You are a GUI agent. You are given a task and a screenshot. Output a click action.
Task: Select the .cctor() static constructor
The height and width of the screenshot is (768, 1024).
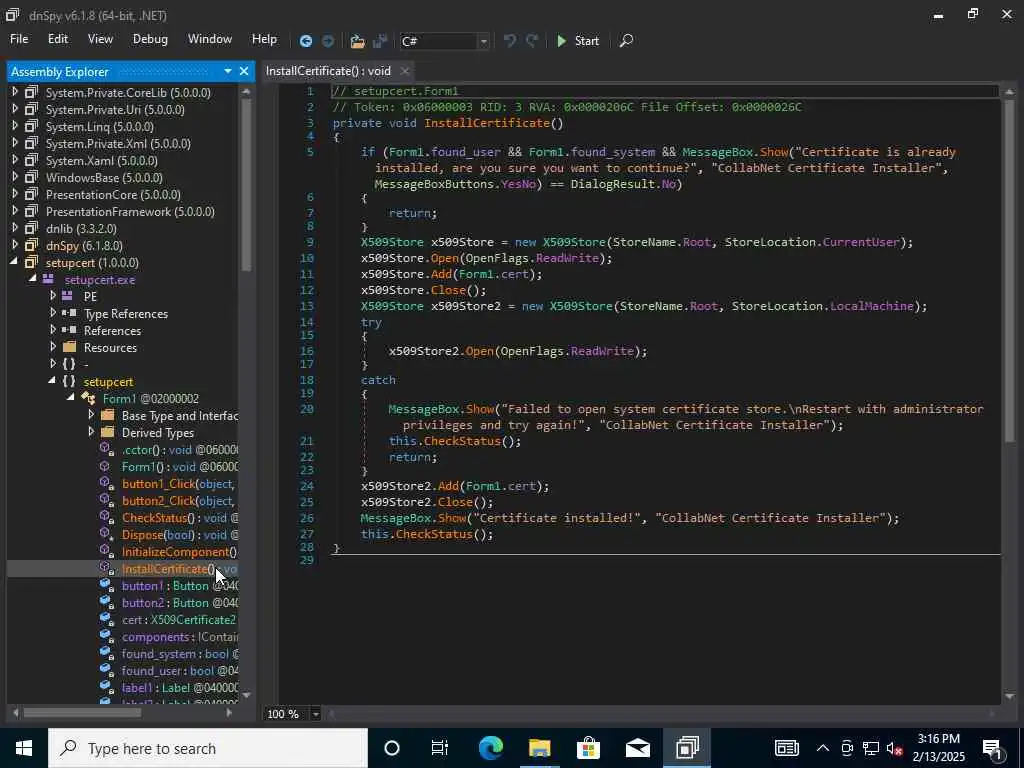coord(180,450)
